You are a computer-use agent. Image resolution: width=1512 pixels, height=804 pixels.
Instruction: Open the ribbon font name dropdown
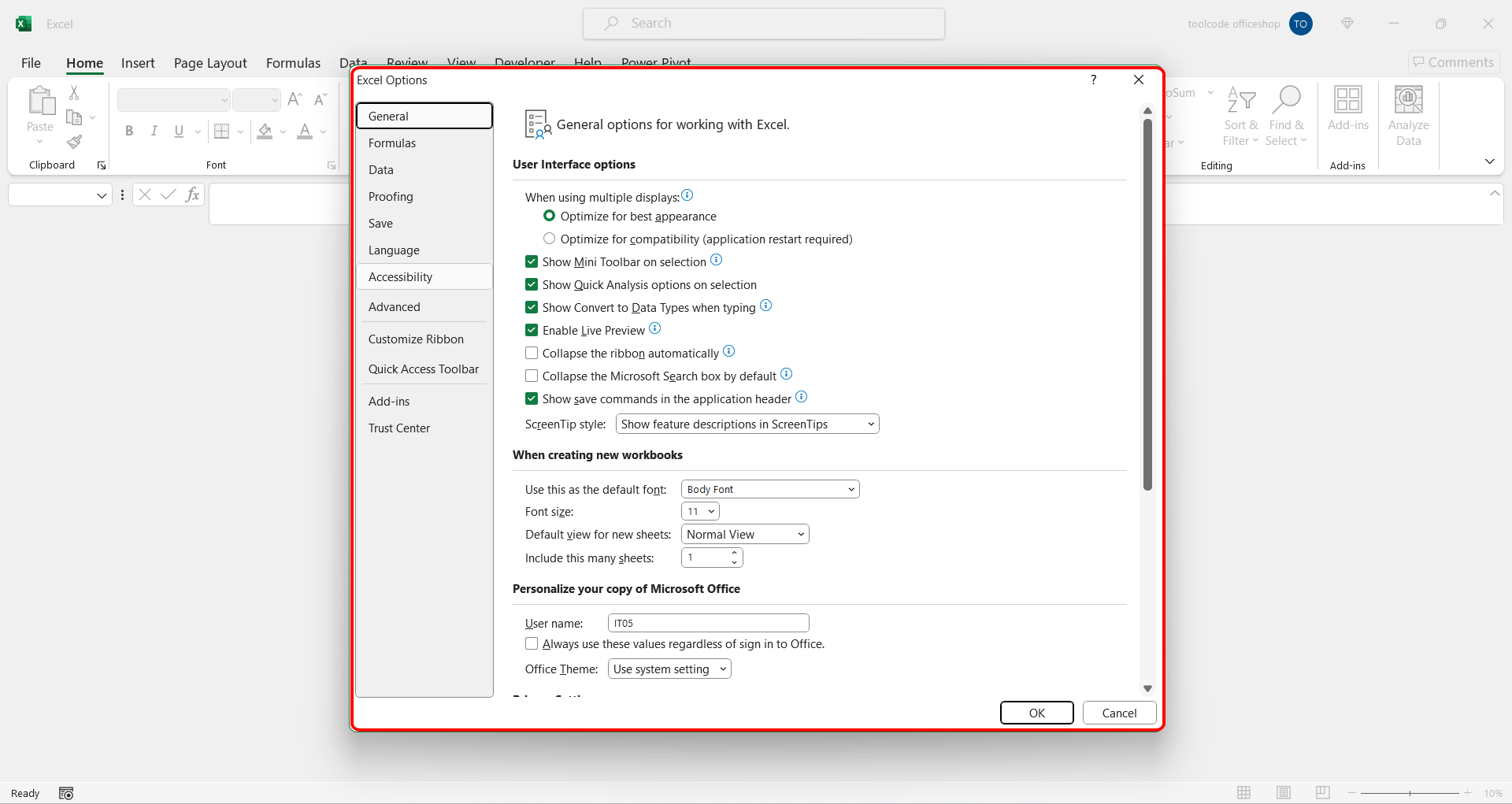point(224,100)
